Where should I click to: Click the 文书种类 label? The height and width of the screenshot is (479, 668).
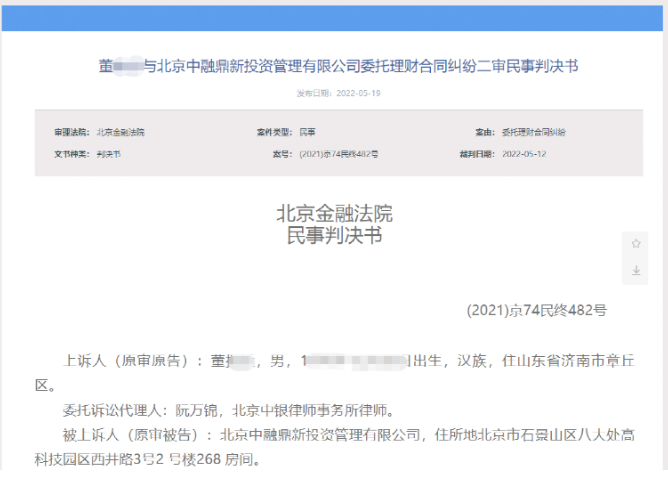[x=71, y=154]
